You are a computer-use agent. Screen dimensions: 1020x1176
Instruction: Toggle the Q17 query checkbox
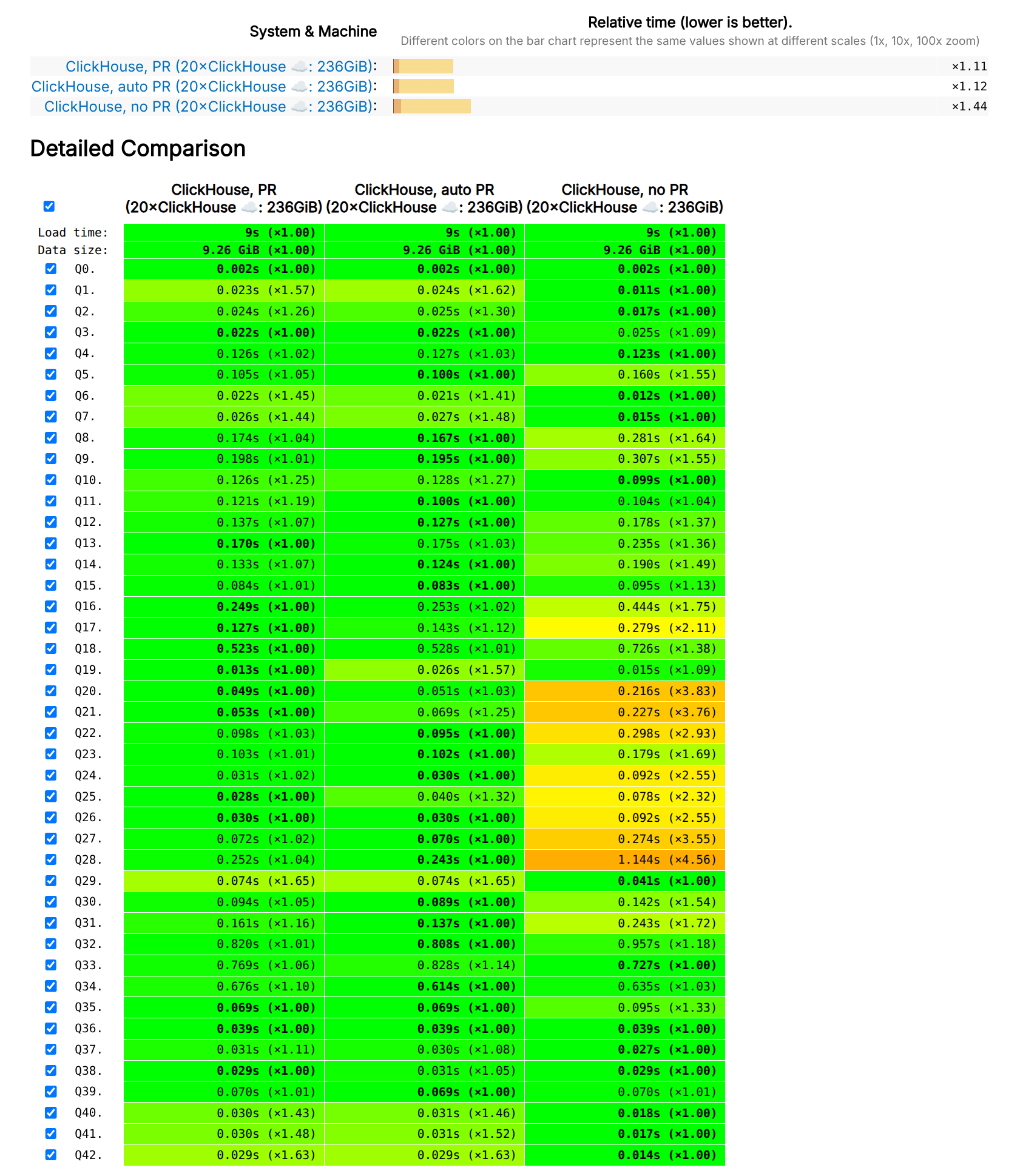tap(51, 628)
